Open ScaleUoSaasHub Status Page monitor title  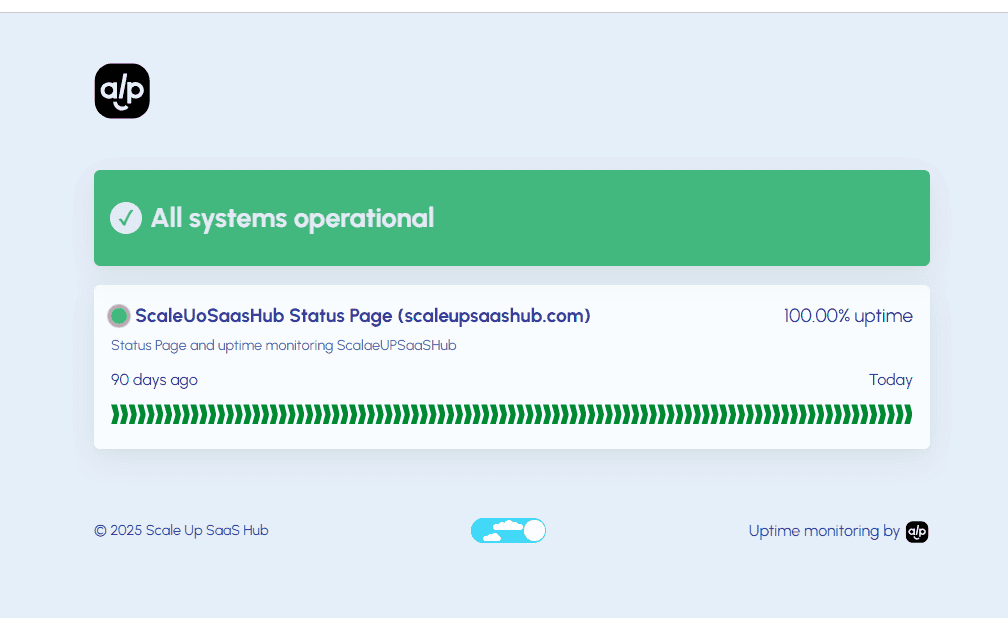(x=363, y=316)
